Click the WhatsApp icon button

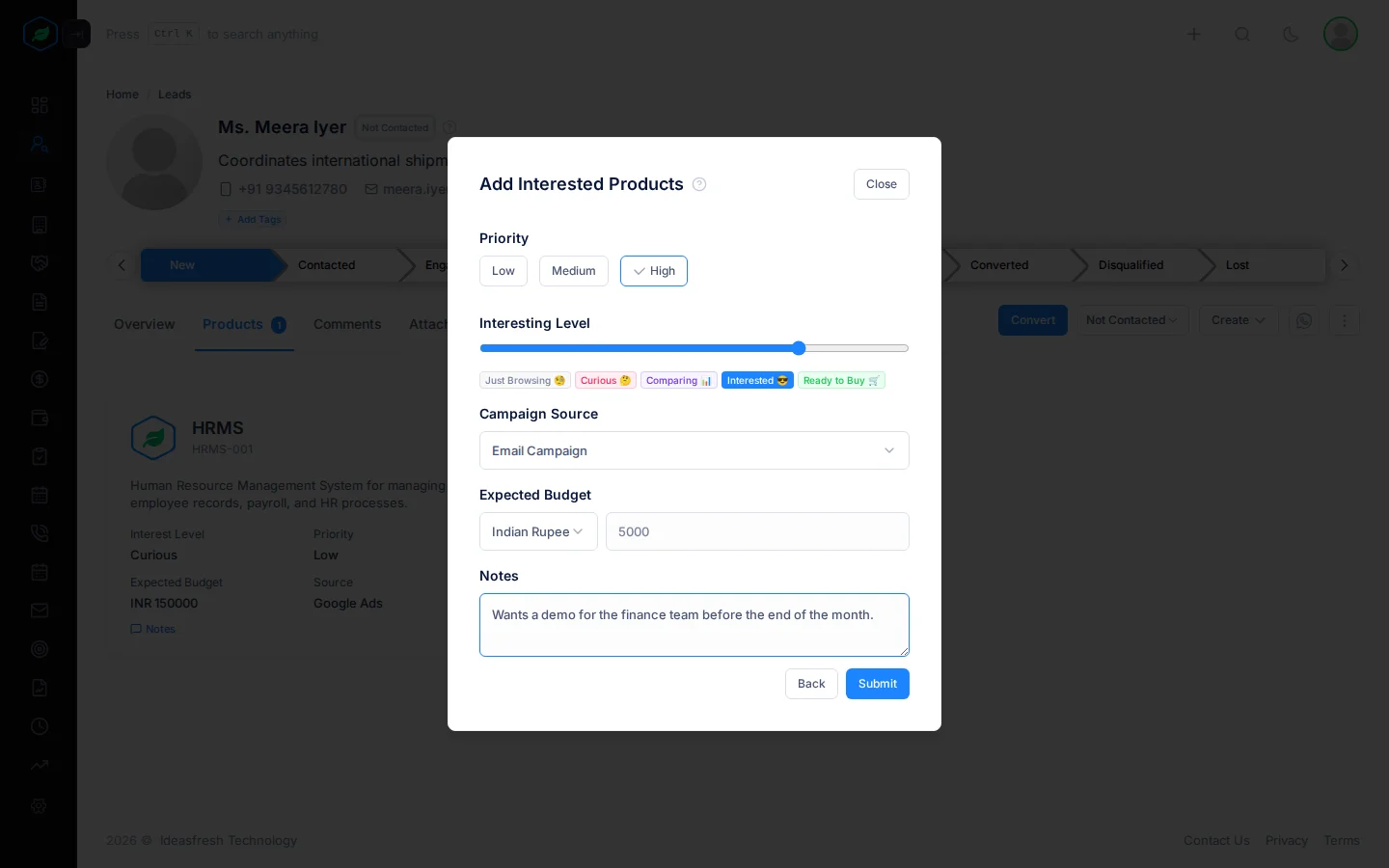coord(1304,320)
